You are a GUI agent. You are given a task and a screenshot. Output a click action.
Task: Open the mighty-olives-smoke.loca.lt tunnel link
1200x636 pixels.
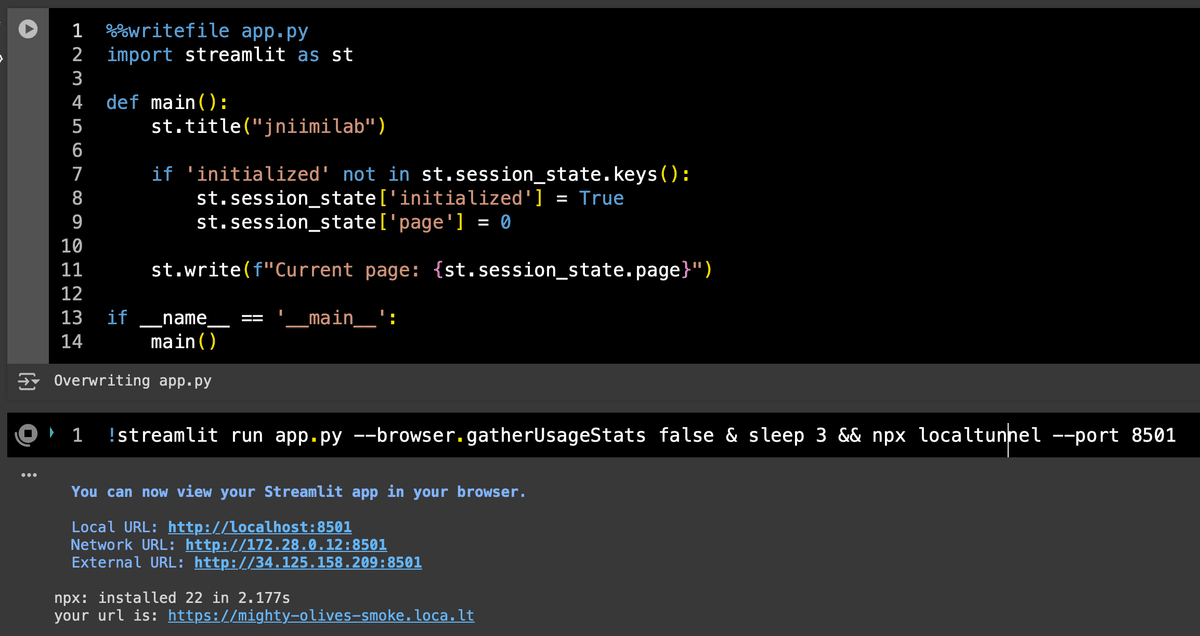coord(321,615)
